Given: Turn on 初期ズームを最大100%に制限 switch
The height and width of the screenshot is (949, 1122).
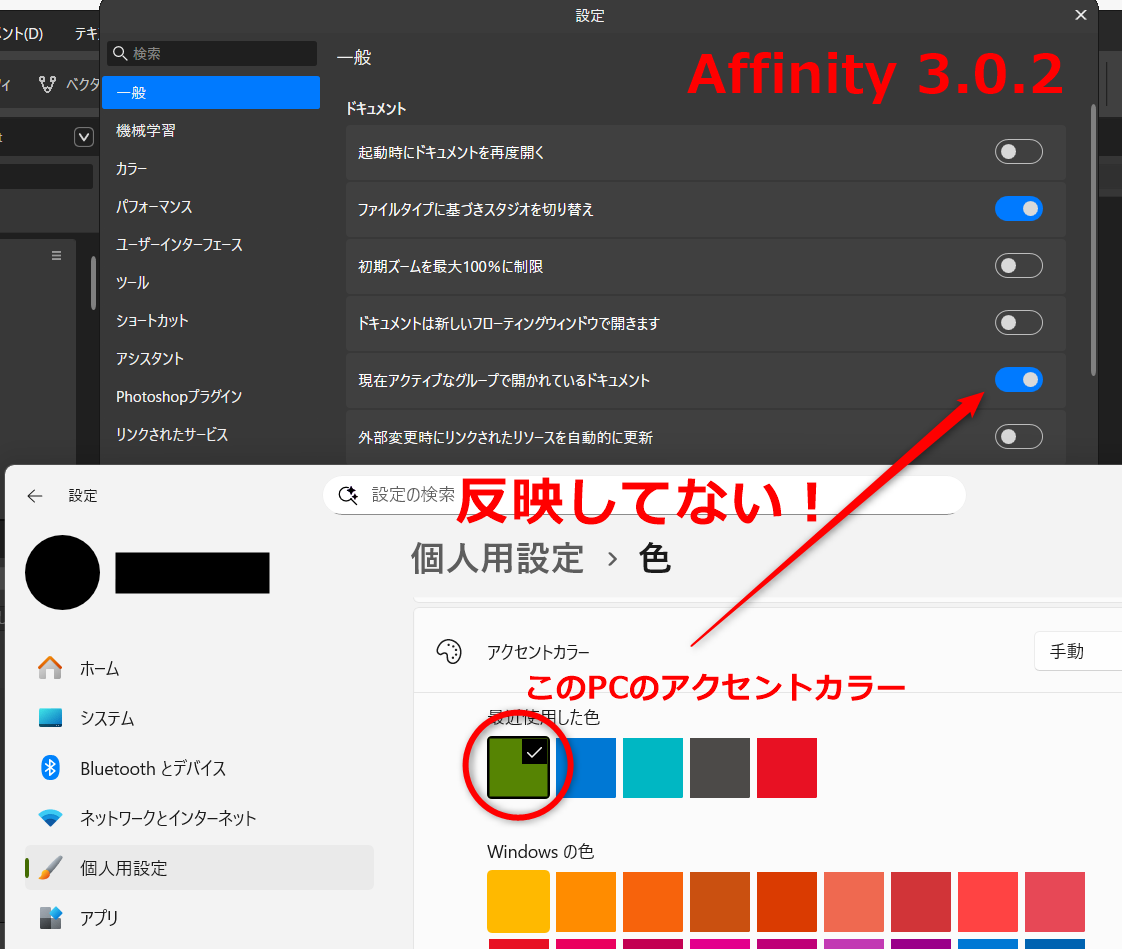Looking at the screenshot, I should [x=1018, y=266].
